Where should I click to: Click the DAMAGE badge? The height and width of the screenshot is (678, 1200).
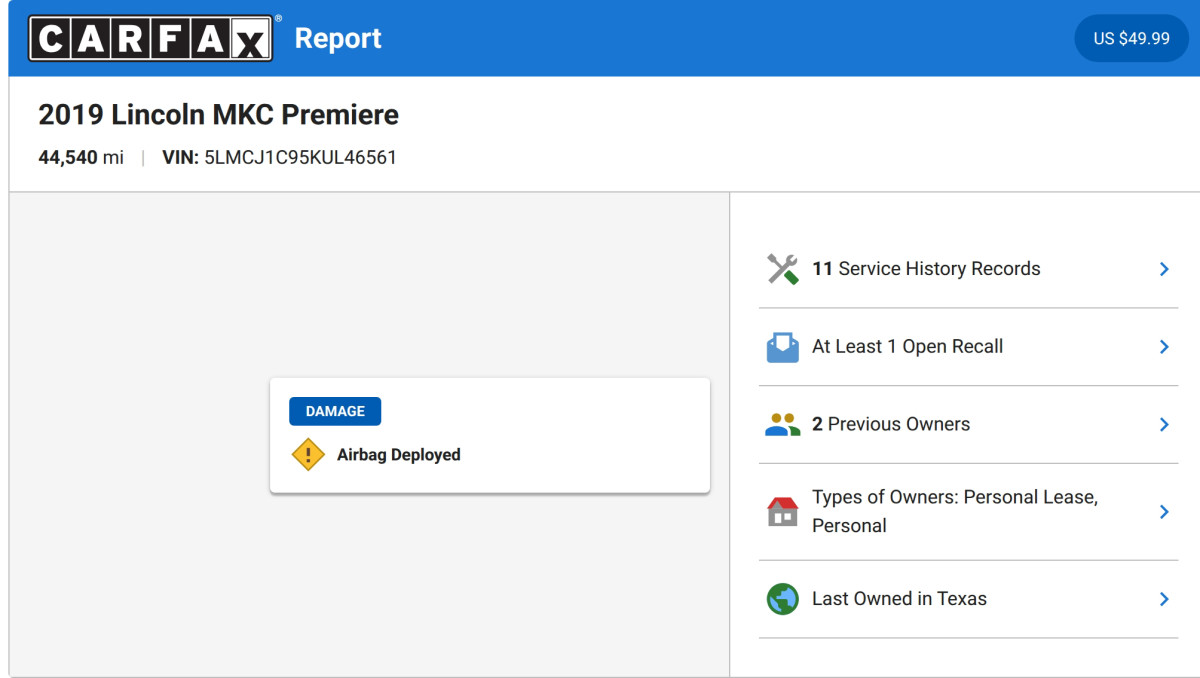[335, 411]
